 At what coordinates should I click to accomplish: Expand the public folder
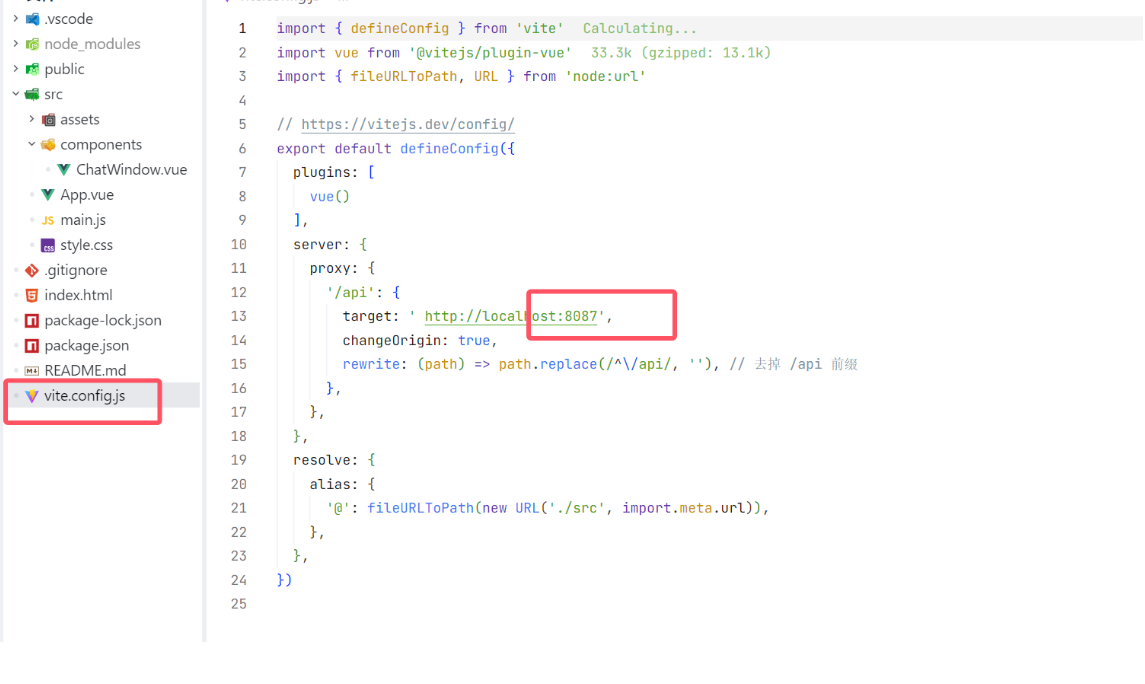click(x=15, y=69)
